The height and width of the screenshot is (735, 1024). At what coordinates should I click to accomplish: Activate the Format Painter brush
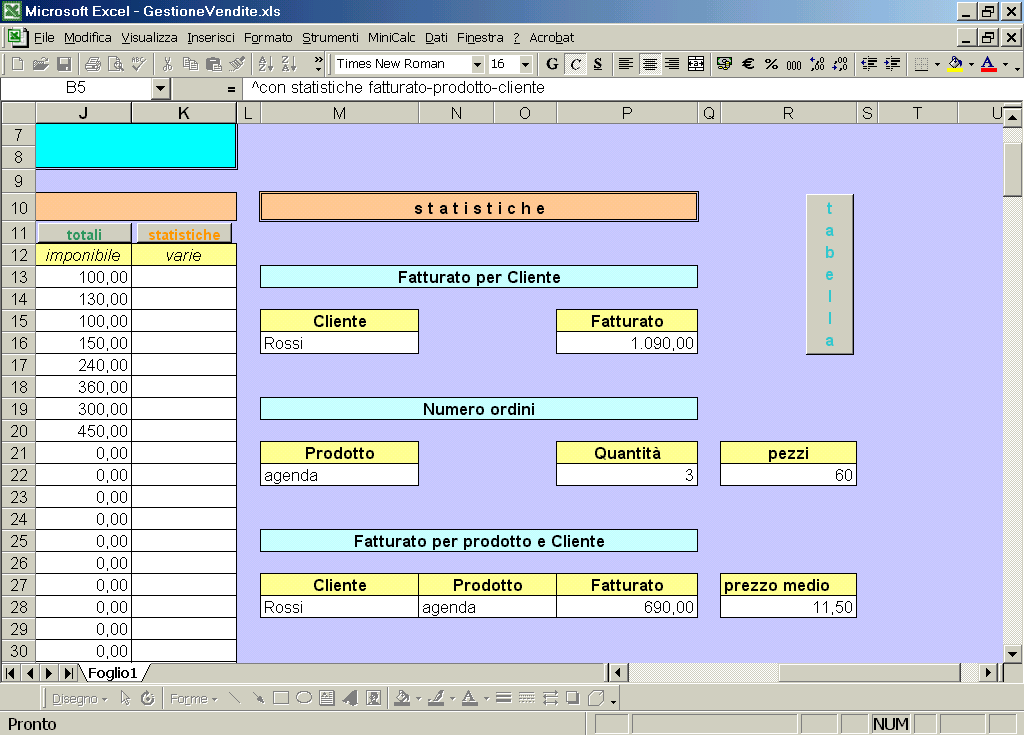(237, 63)
